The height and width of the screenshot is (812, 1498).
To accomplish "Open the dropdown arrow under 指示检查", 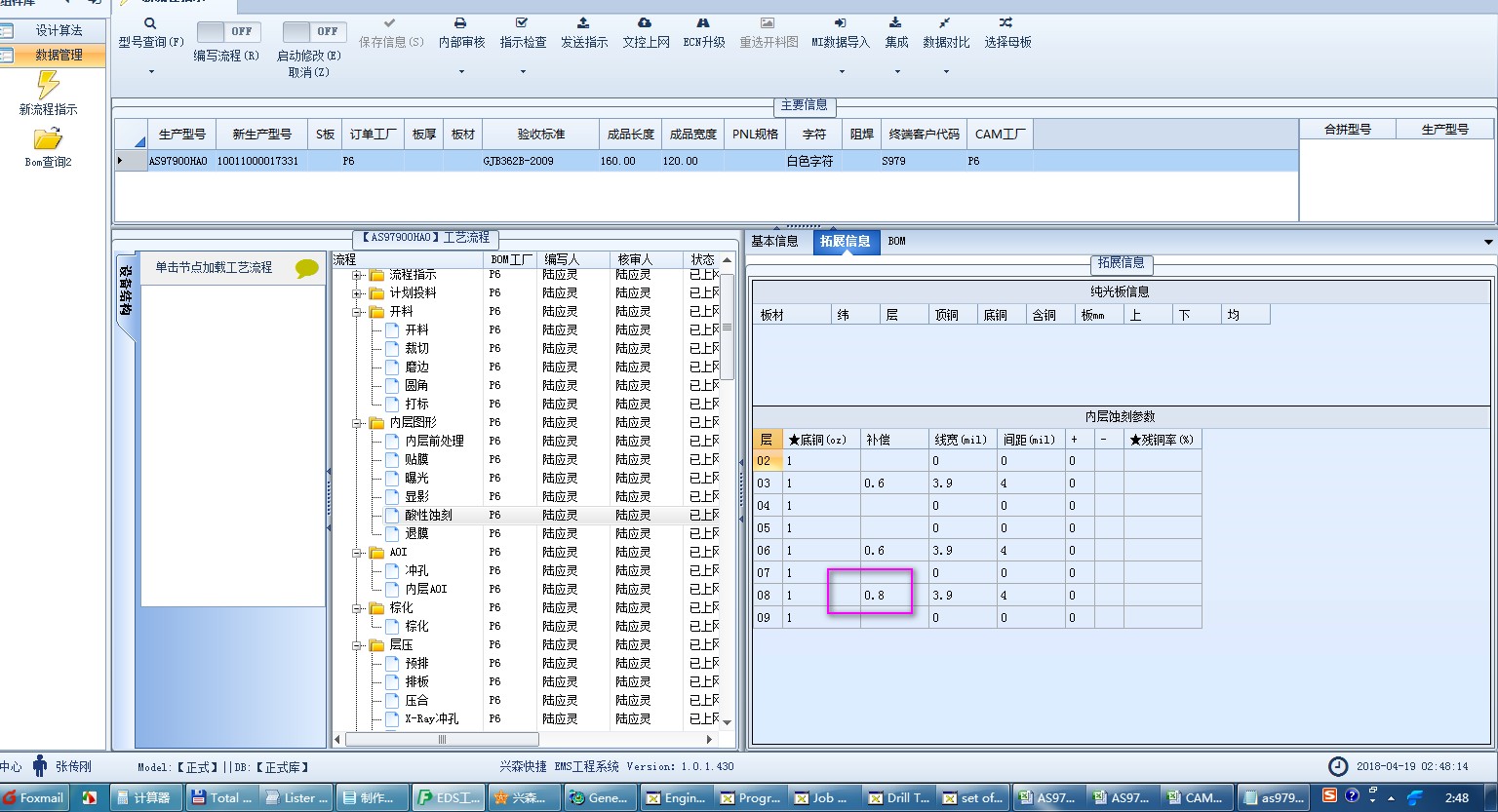I will 523,71.
